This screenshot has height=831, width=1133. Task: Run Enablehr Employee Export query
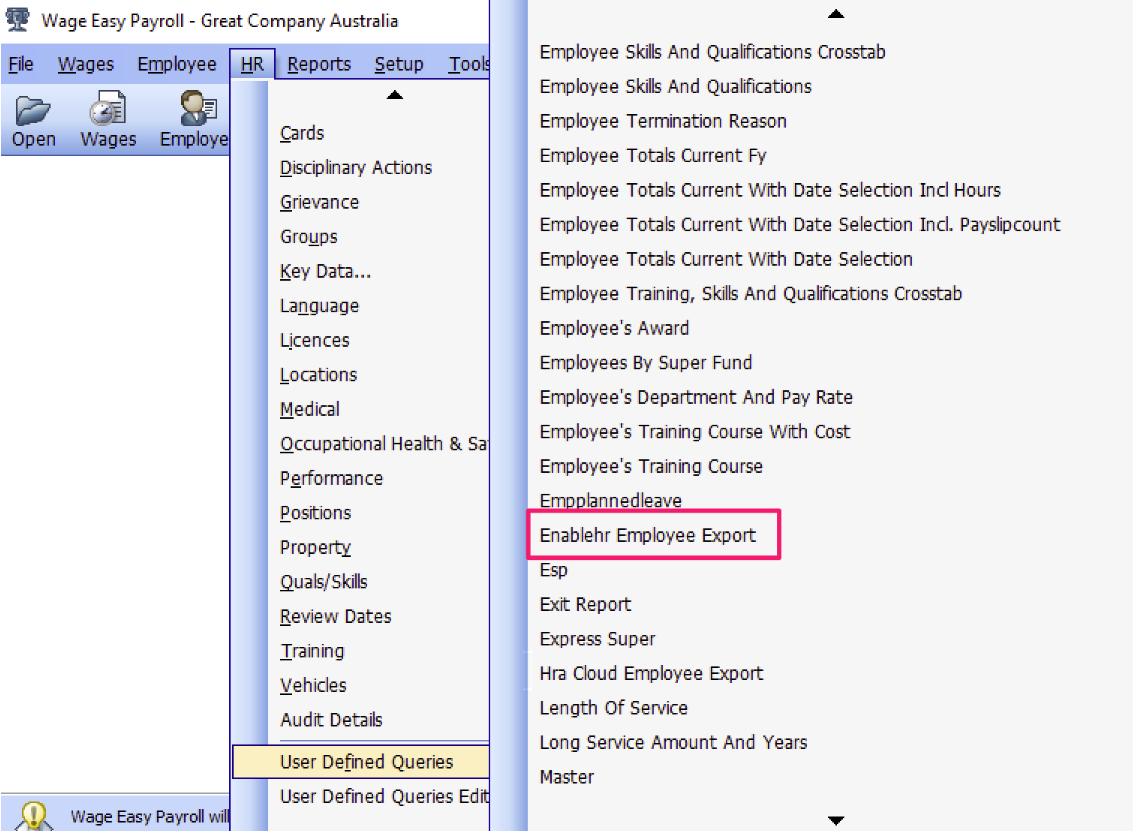coord(647,535)
